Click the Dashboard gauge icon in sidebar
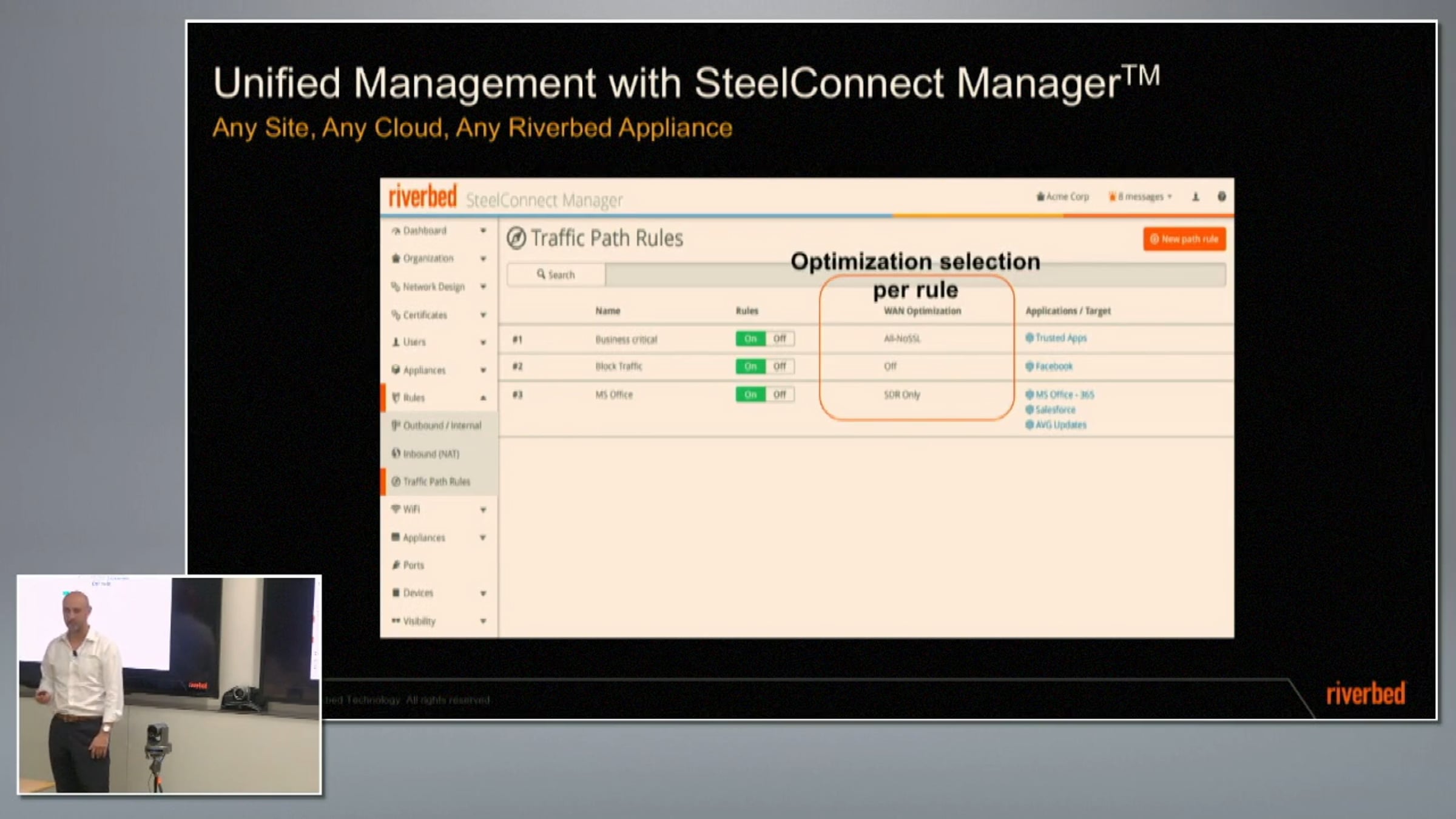1456x819 pixels. coord(396,231)
